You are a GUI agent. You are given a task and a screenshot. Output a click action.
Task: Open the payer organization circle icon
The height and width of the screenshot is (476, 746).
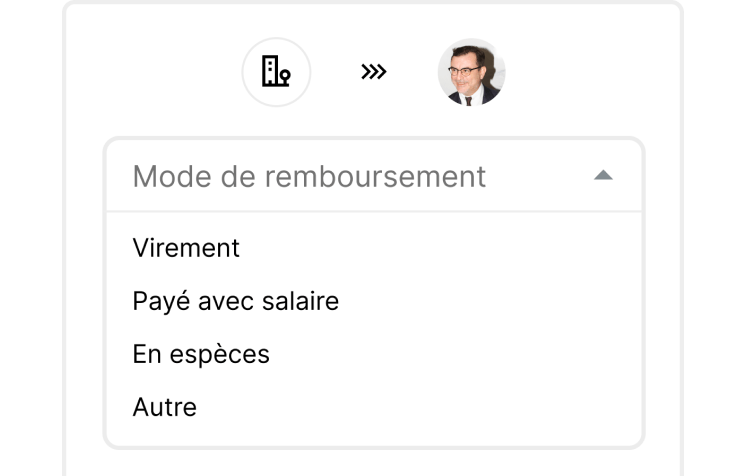(276, 73)
